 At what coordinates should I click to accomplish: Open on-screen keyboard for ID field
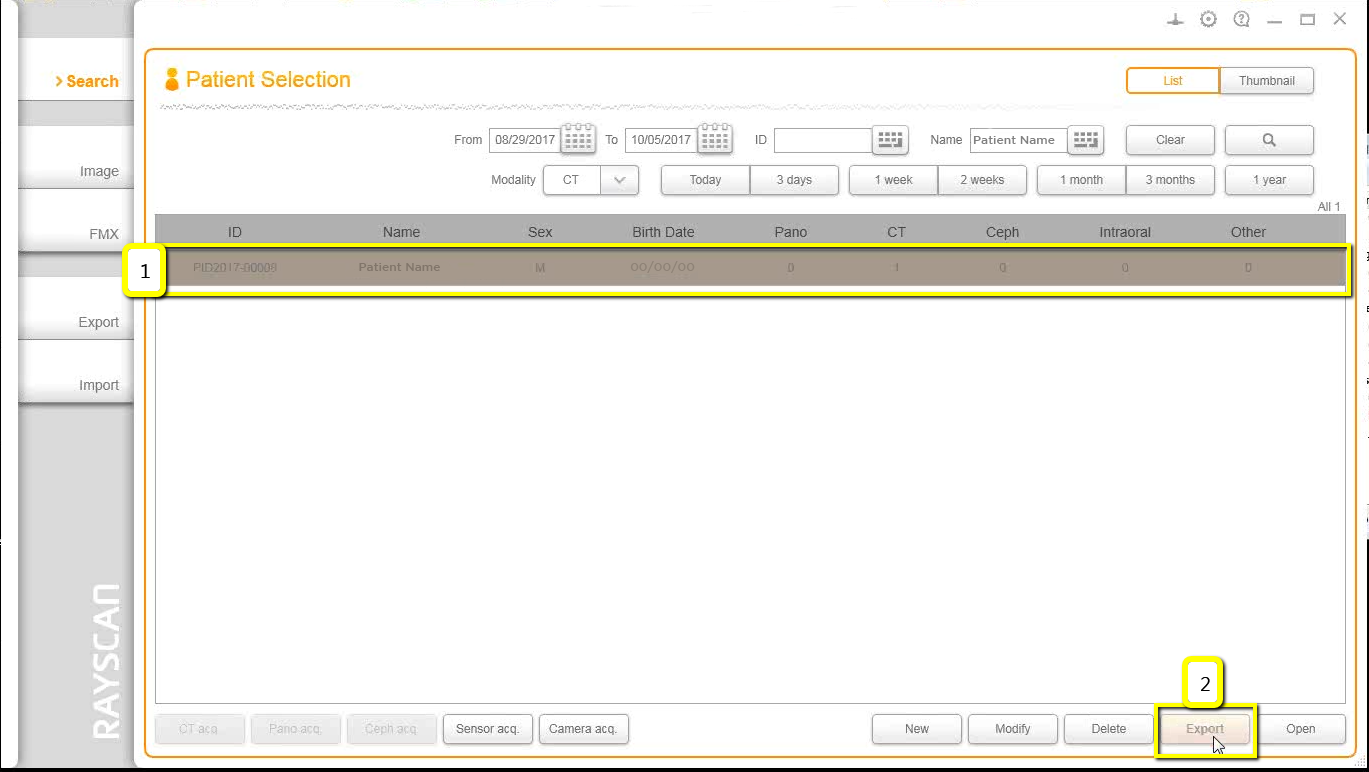click(x=890, y=140)
